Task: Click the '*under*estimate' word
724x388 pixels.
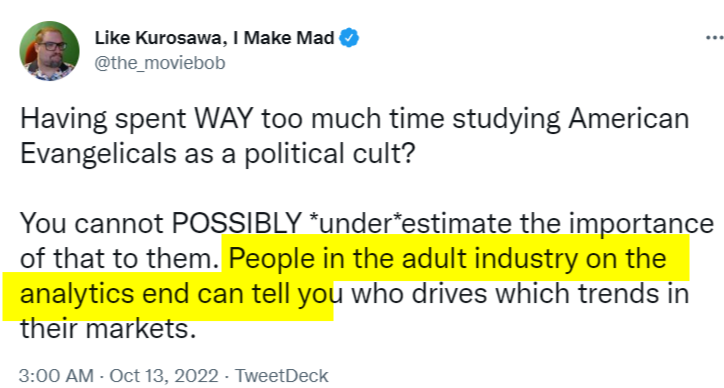Action: 410,224
